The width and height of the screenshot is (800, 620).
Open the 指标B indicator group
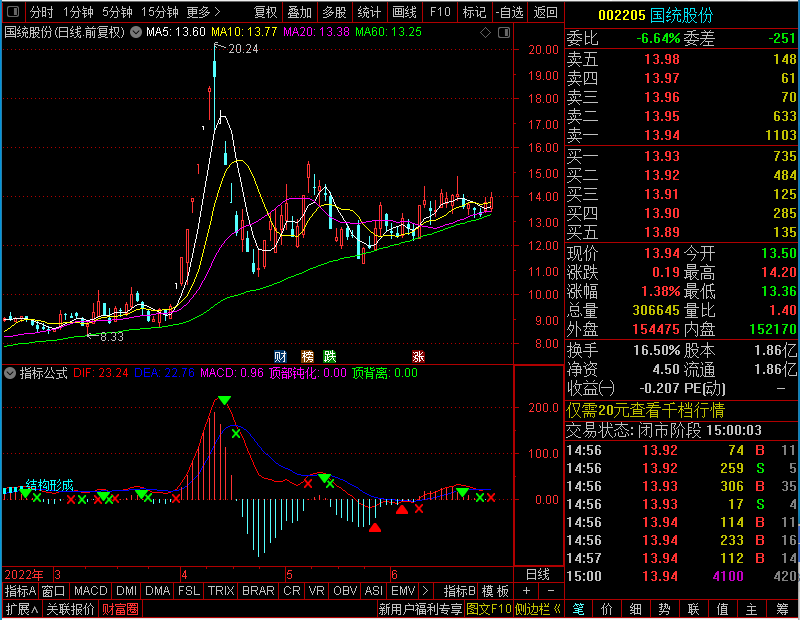(x=460, y=591)
